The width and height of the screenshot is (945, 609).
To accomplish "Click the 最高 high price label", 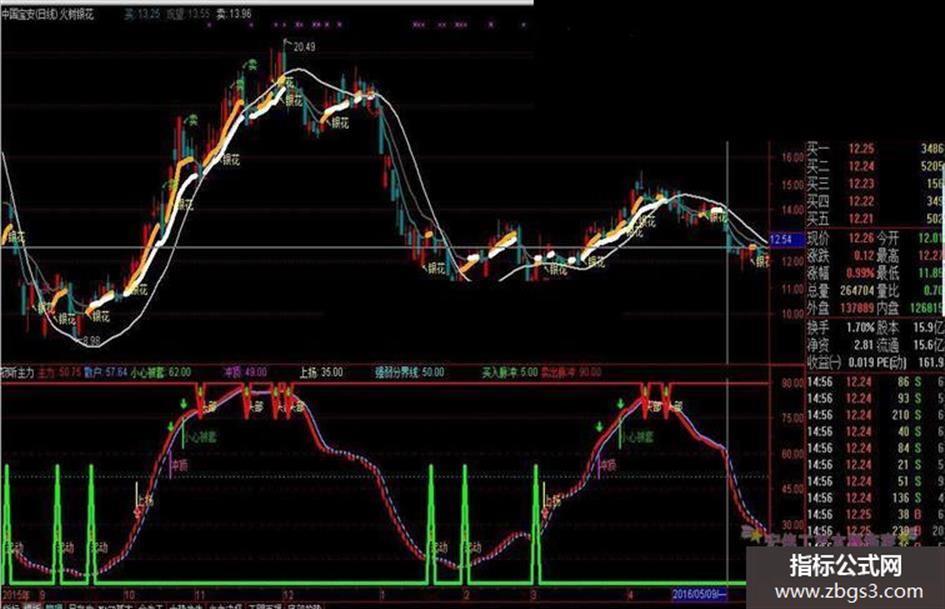I will point(888,256).
